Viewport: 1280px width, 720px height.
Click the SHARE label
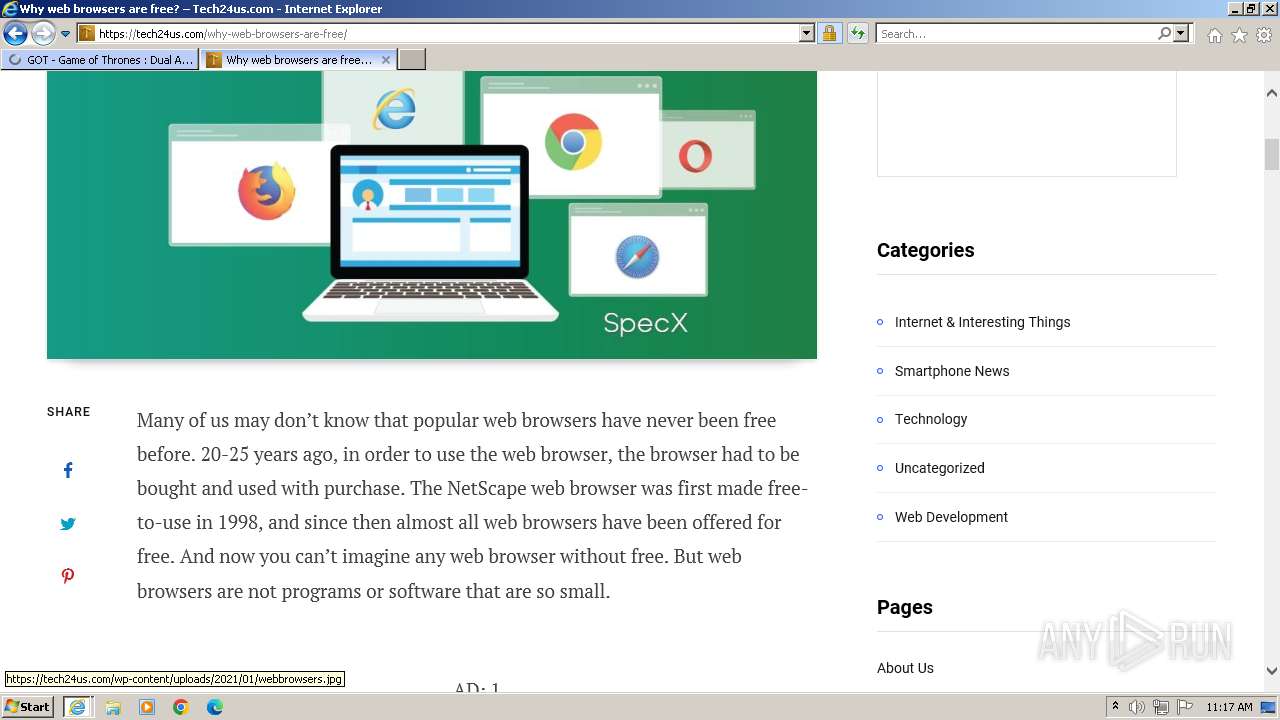coord(69,412)
